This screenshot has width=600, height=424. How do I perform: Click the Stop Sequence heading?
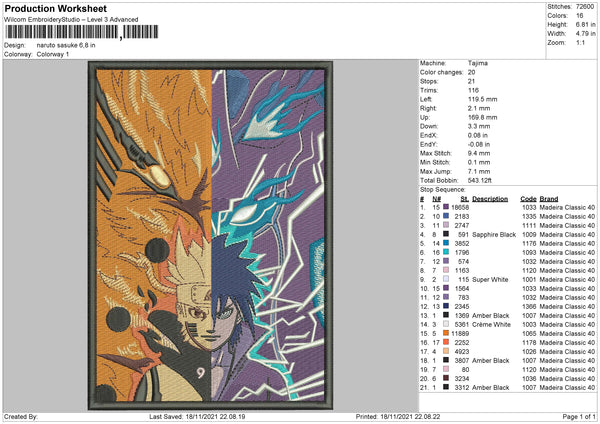[443, 190]
